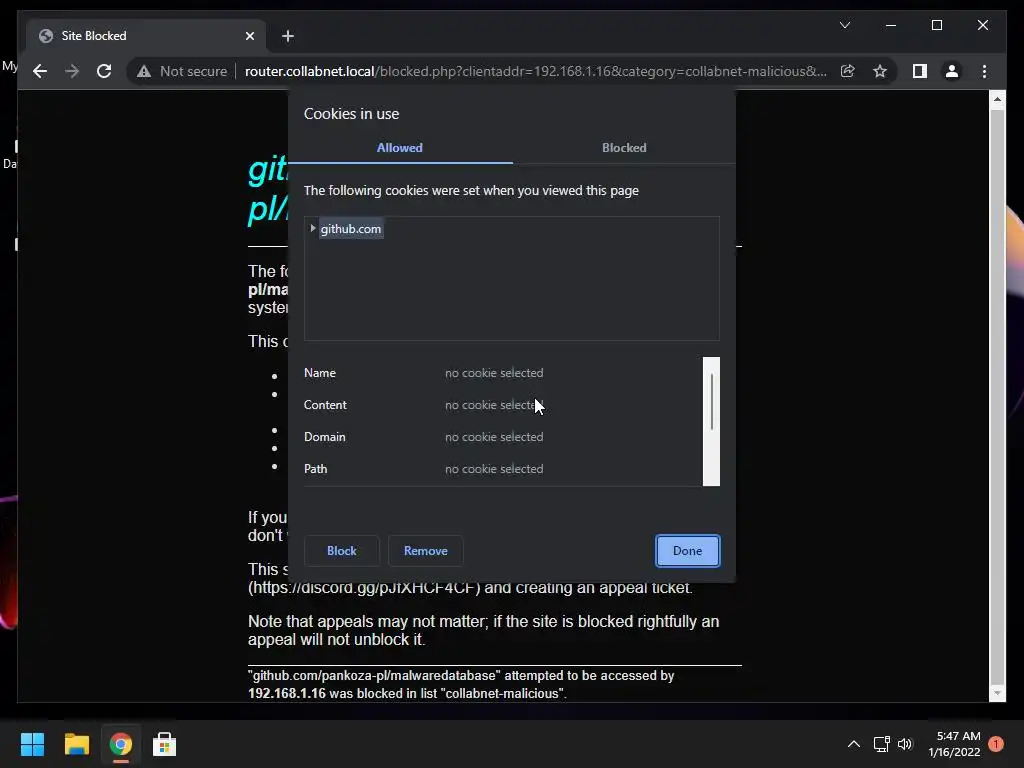Minimize the Chrome window

coord(891,25)
